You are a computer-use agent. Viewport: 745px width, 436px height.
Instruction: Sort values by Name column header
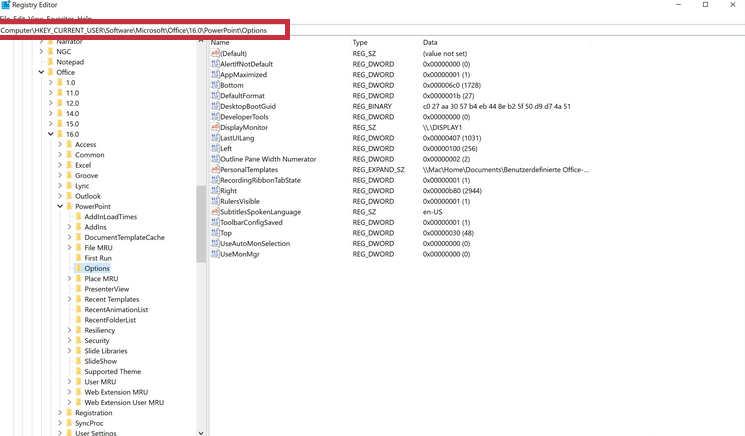pos(221,43)
